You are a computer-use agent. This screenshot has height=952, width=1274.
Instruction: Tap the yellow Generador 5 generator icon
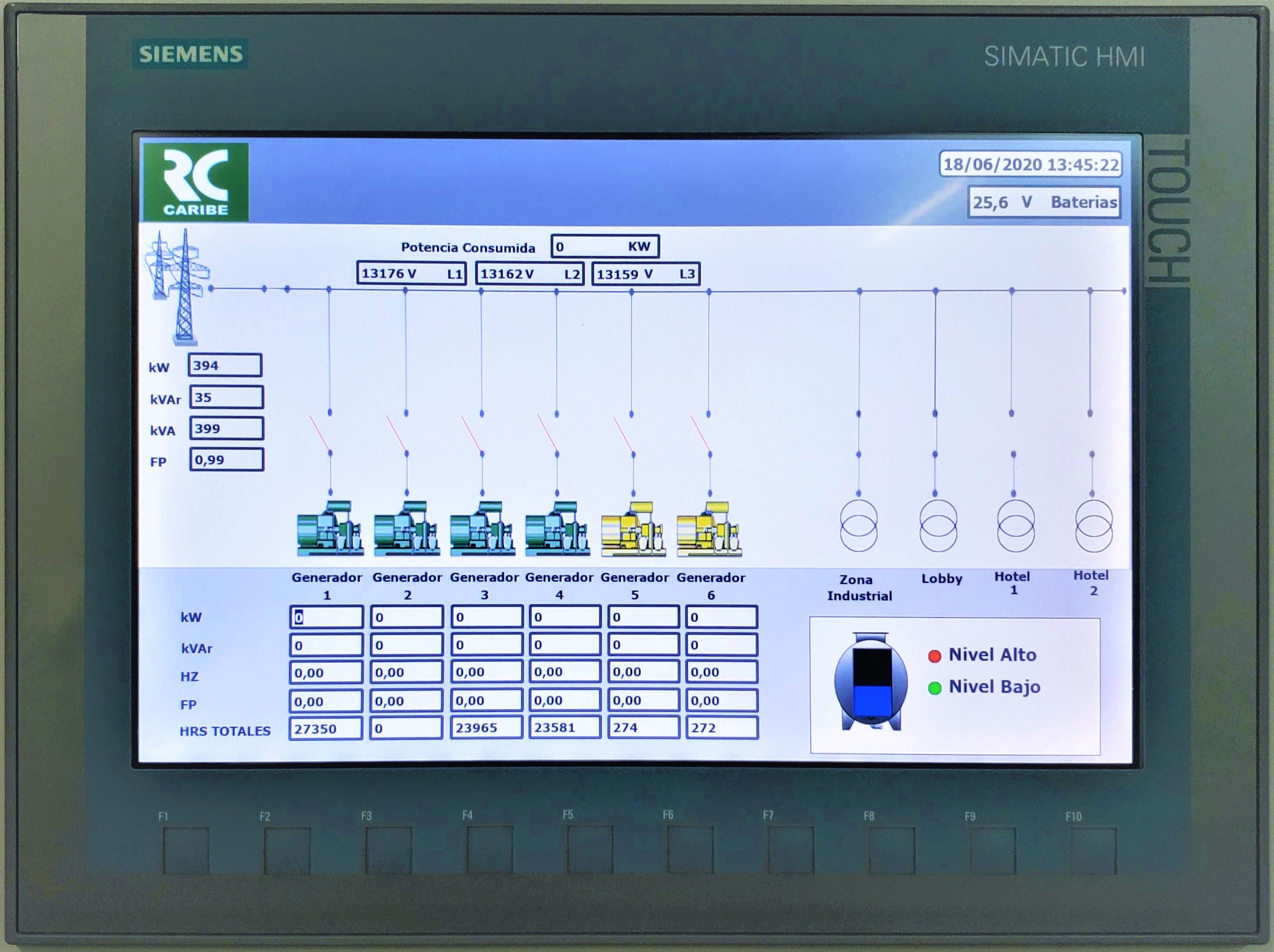634,529
